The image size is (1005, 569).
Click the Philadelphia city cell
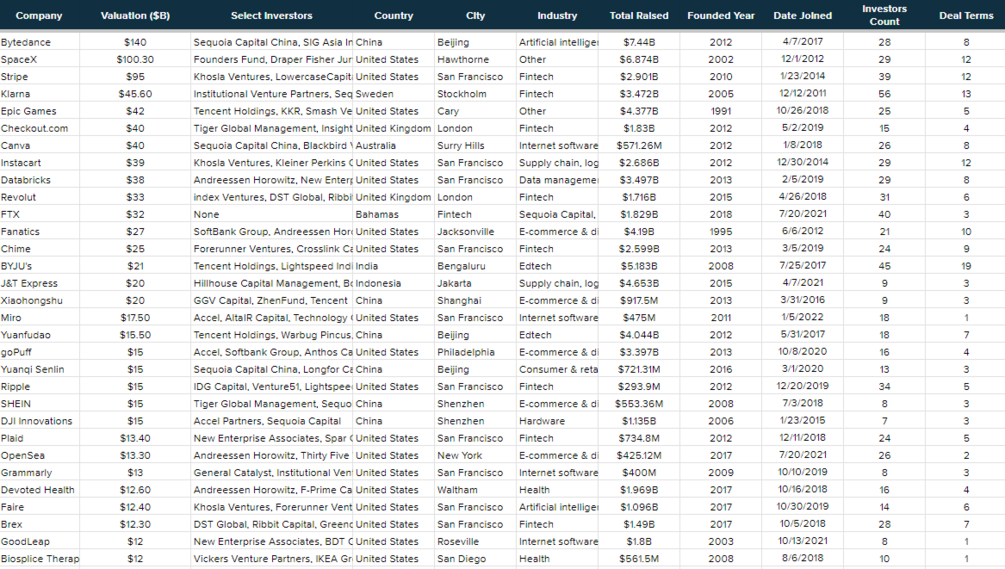tap(476, 353)
